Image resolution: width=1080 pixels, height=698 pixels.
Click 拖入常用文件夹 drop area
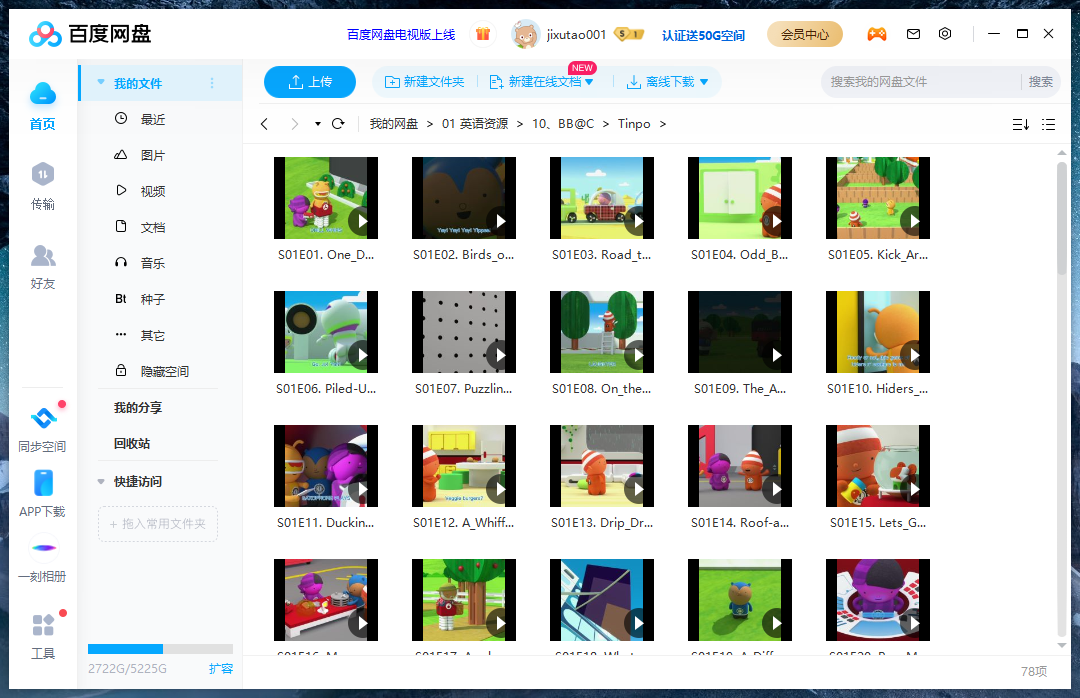click(x=158, y=524)
